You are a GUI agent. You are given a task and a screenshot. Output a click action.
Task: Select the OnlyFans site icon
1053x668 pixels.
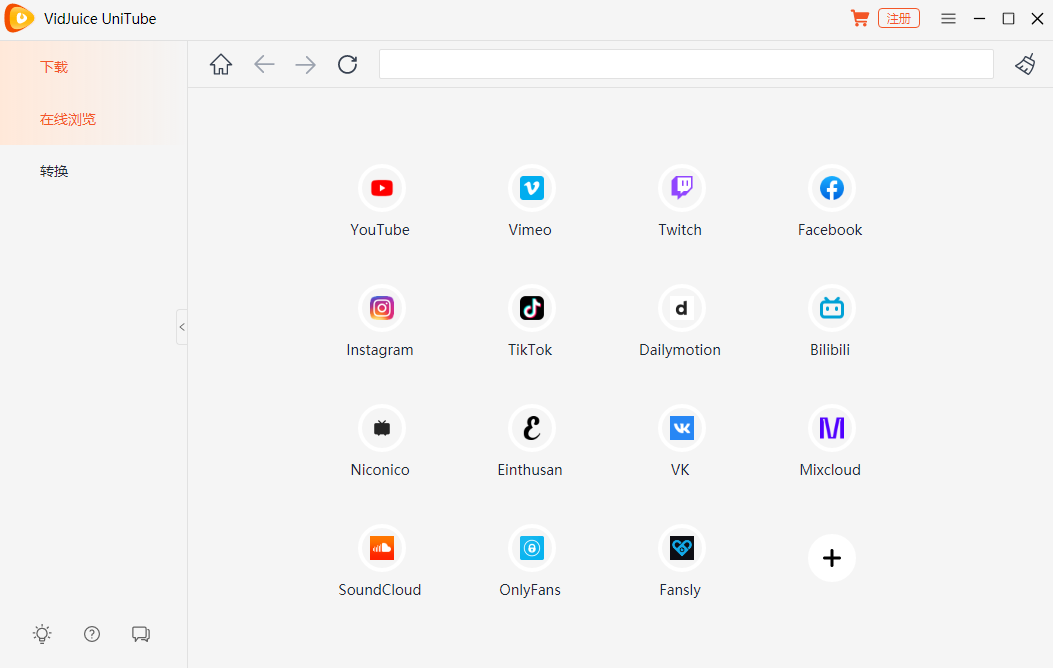[x=530, y=548]
